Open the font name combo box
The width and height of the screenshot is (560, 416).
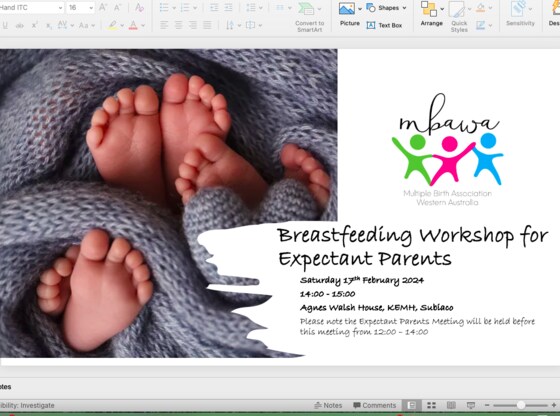tap(31, 7)
